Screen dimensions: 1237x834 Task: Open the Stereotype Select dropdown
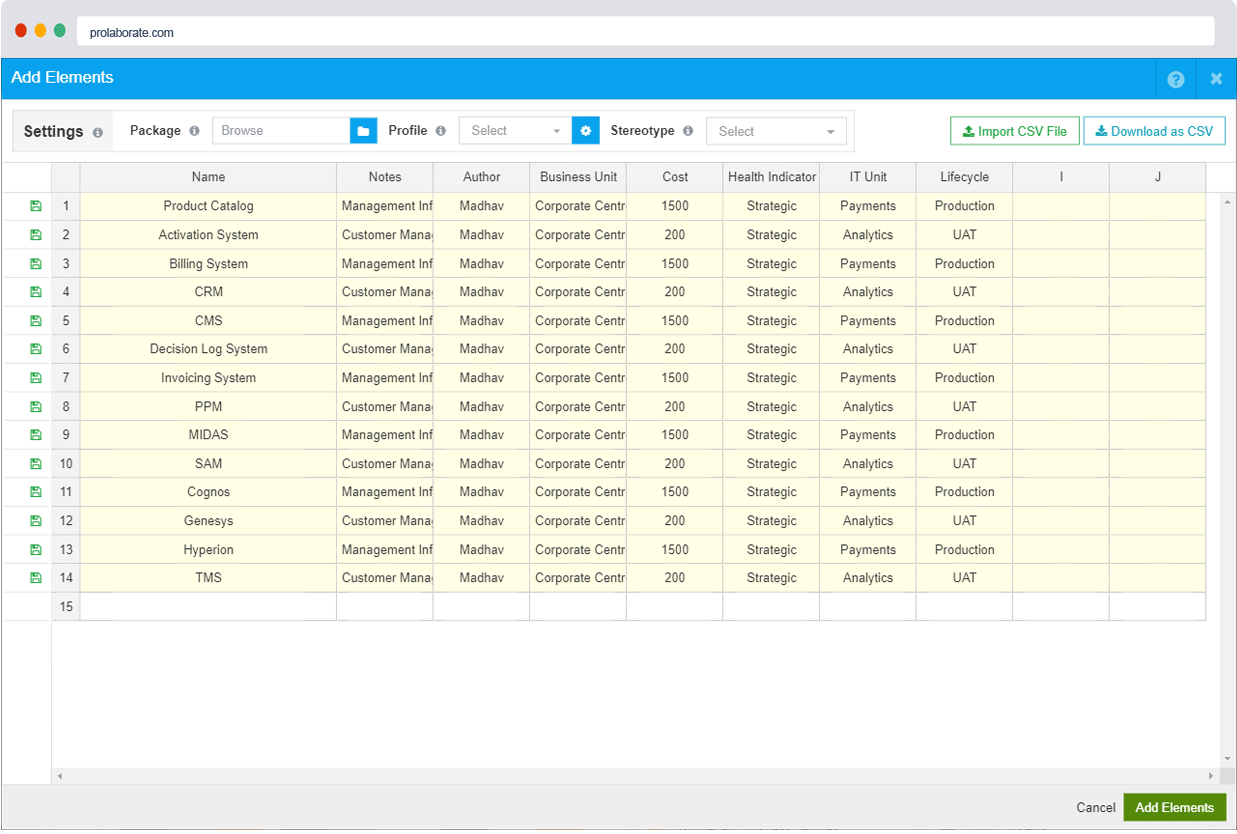pos(776,131)
